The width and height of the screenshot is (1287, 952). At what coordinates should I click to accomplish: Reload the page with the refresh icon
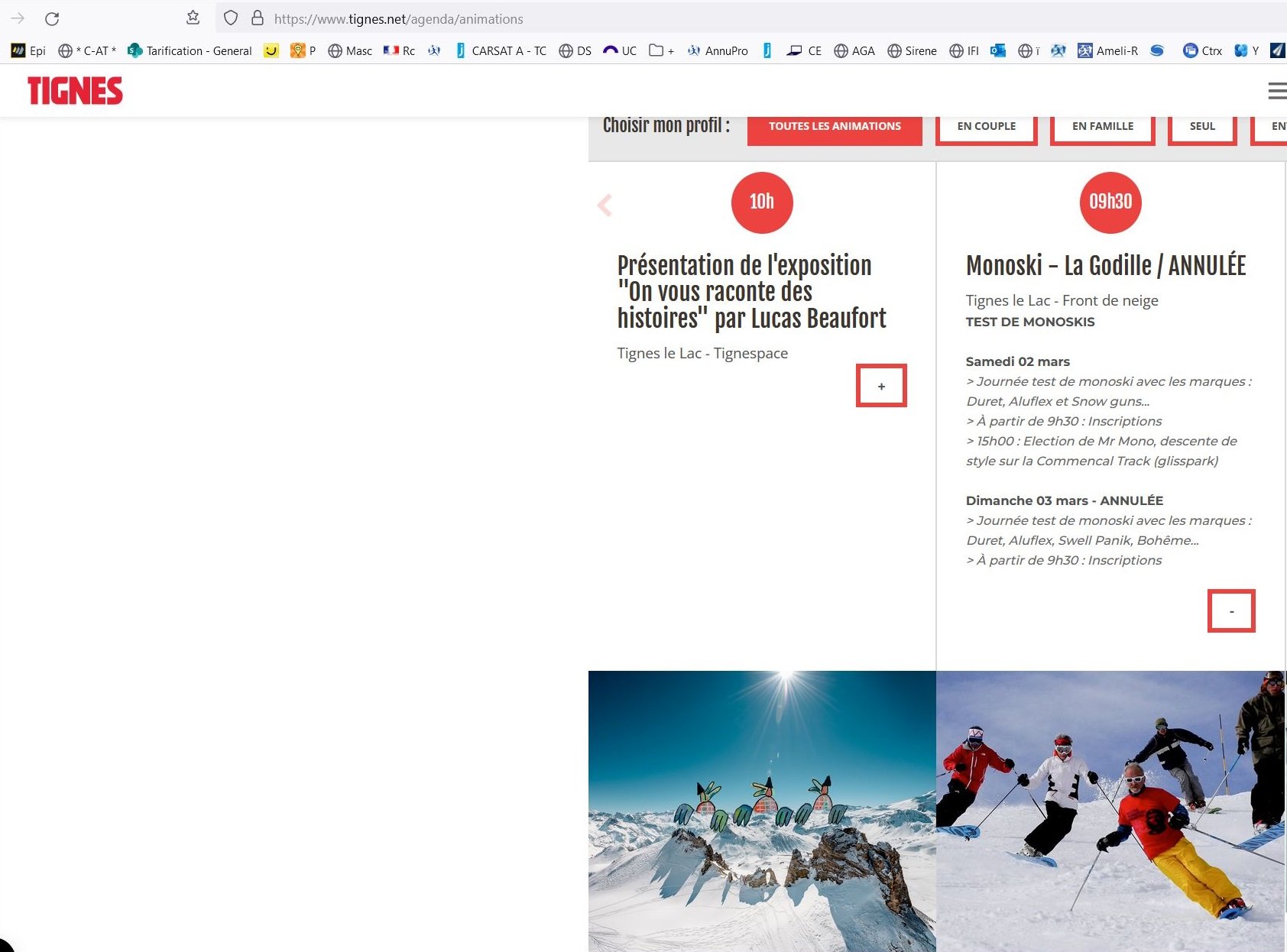coord(52,19)
